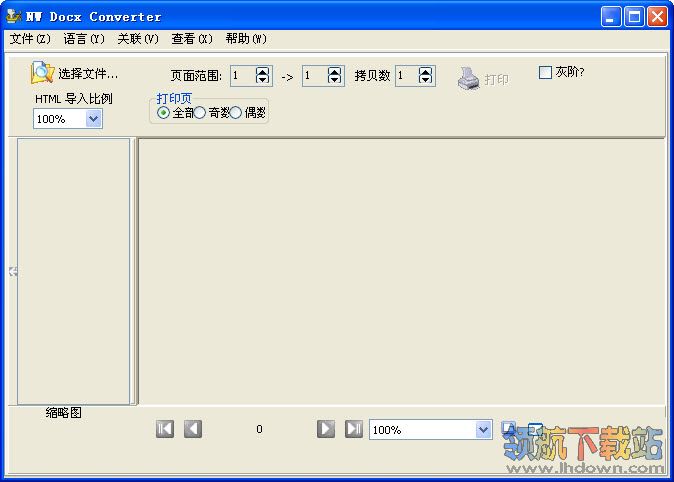Open the 帮助(W) menu
Screen dimensions: 674x482
246,39
